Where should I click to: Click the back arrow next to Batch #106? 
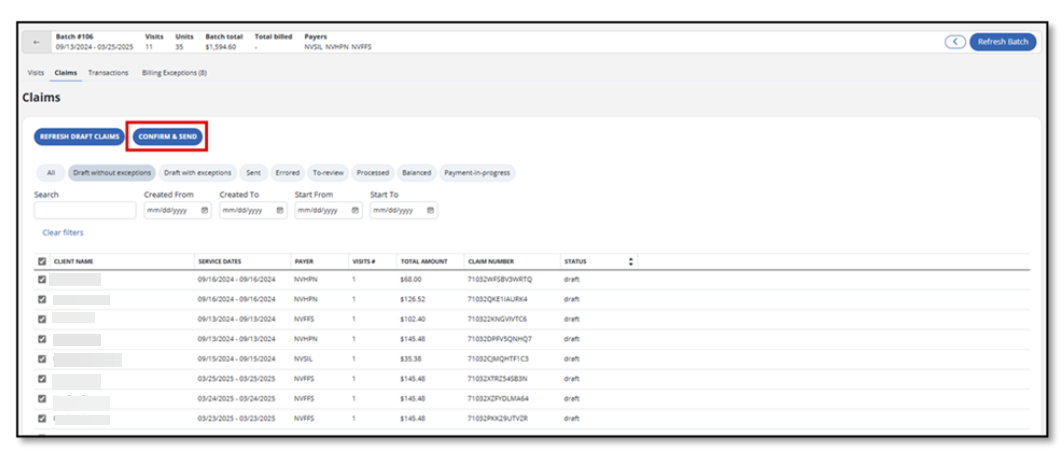click(x=37, y=42)
